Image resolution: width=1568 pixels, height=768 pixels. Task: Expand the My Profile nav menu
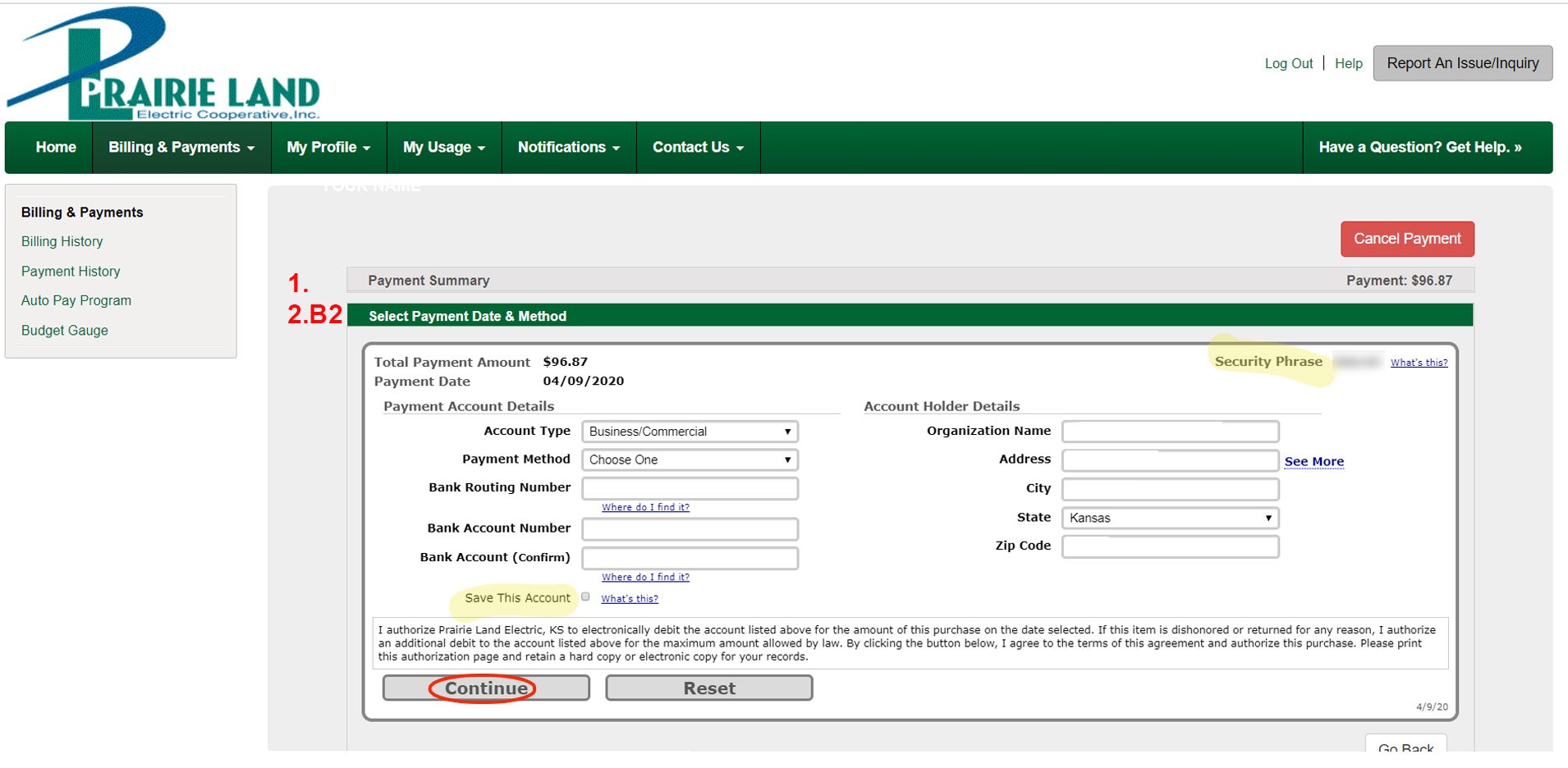tap(328, 148)
